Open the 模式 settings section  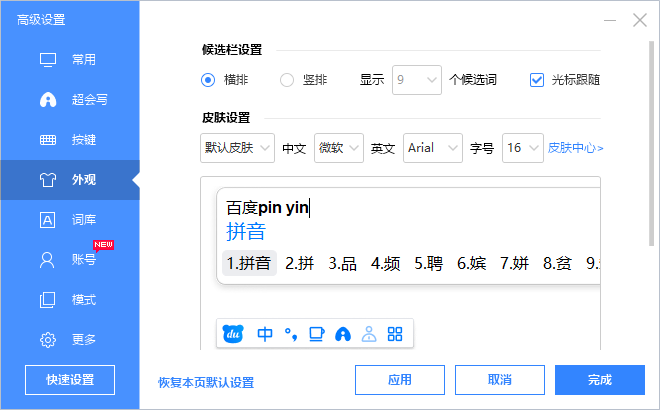click(x=70, y=300)
